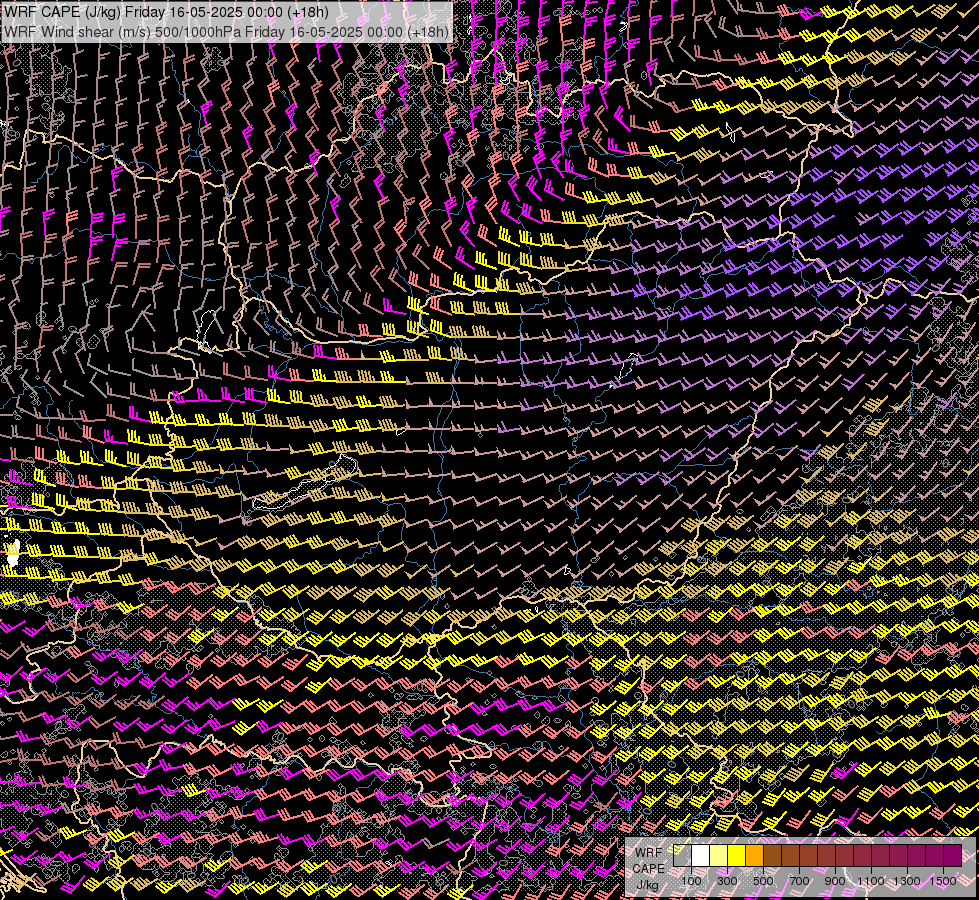Screen dimensions: 979x900
Task: Click the pale yellow CAPE legend swatch
Action: point(719,856)
